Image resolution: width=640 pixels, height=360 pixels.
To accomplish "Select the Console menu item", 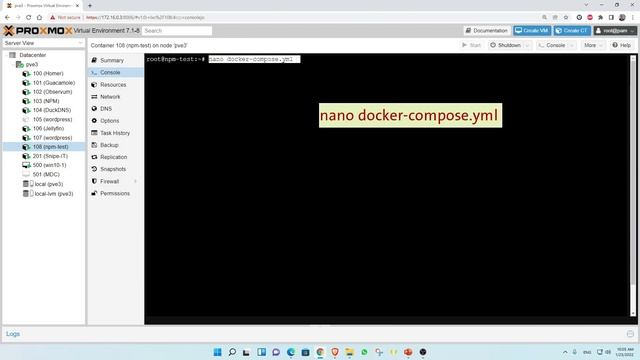I will click(x=110, y=72).
